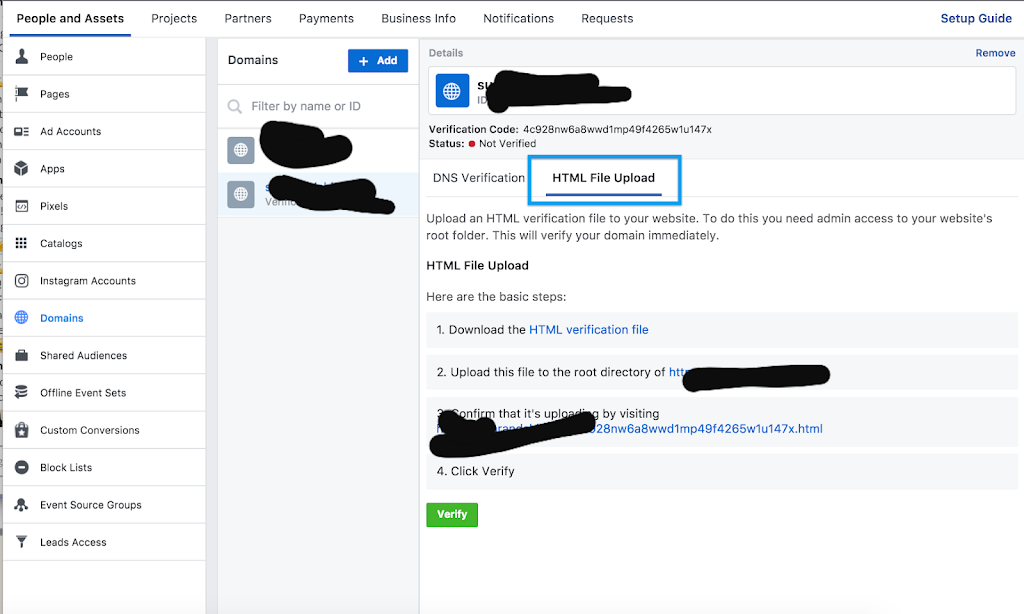1024x614 pixels.
Task: Open the verification .html confirmation URL
Action: (630, 428)
